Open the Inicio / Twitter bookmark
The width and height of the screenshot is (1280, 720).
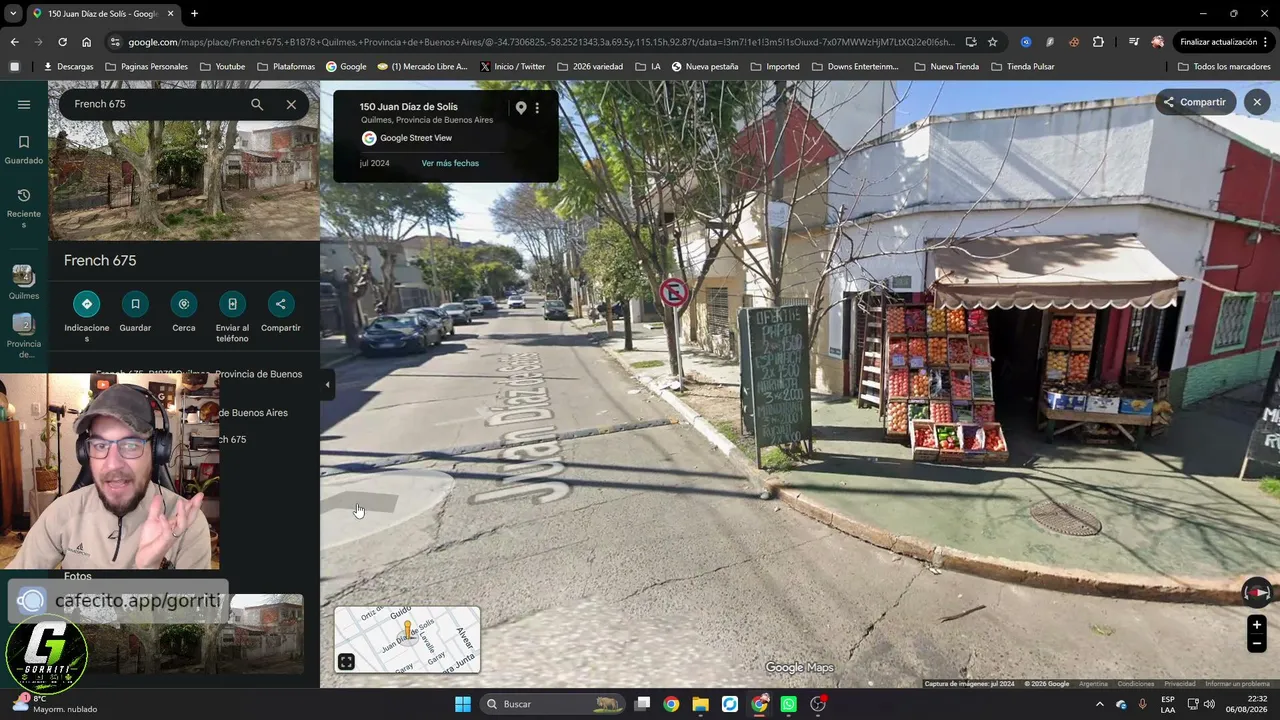pyautogui.click(x=512, y=67)
